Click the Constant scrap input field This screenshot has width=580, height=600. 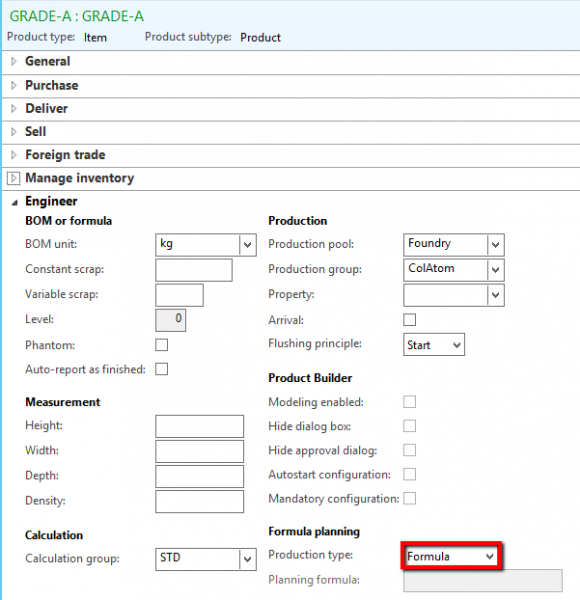(x=194, y=270)
